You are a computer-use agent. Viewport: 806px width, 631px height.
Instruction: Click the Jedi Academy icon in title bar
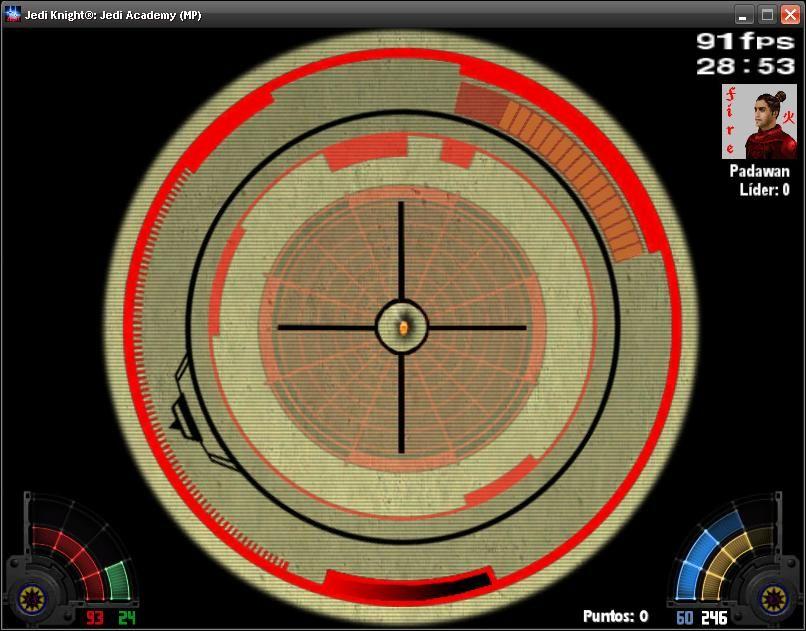(13, 15)
